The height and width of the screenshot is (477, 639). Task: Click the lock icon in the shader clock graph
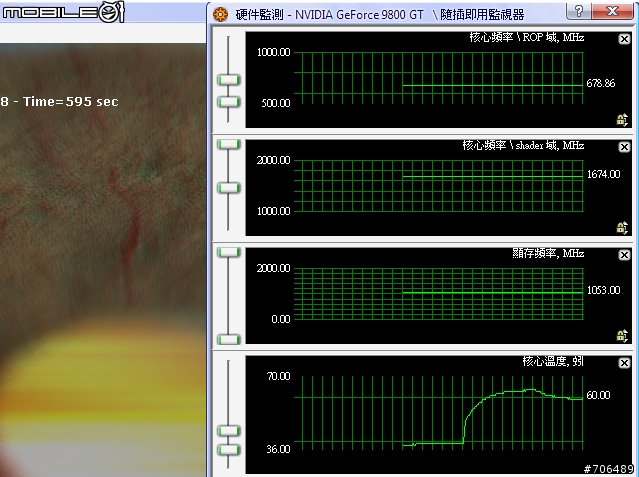[622, 227]
